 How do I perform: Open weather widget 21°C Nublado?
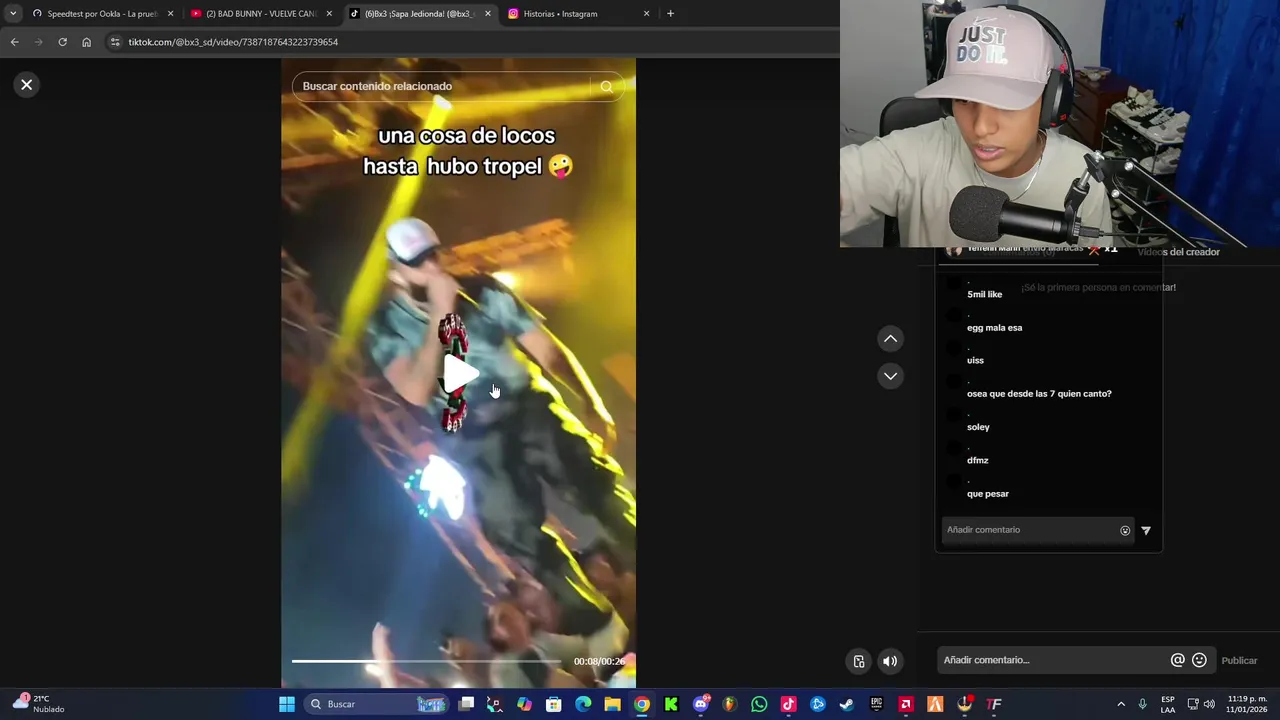pyautogui.click(x=38, y=704)
